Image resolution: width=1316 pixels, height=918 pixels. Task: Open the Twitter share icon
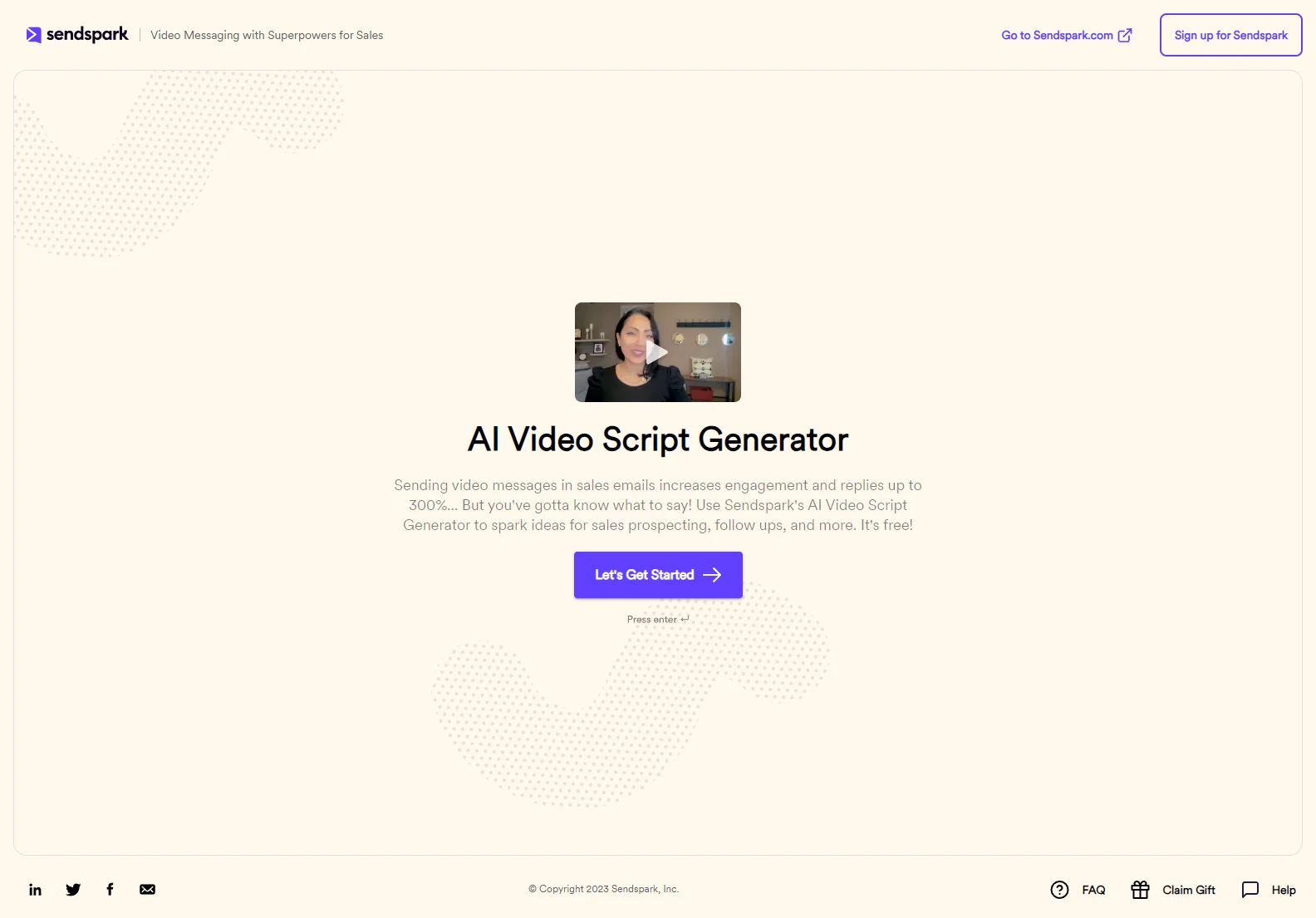coord(73,890)
